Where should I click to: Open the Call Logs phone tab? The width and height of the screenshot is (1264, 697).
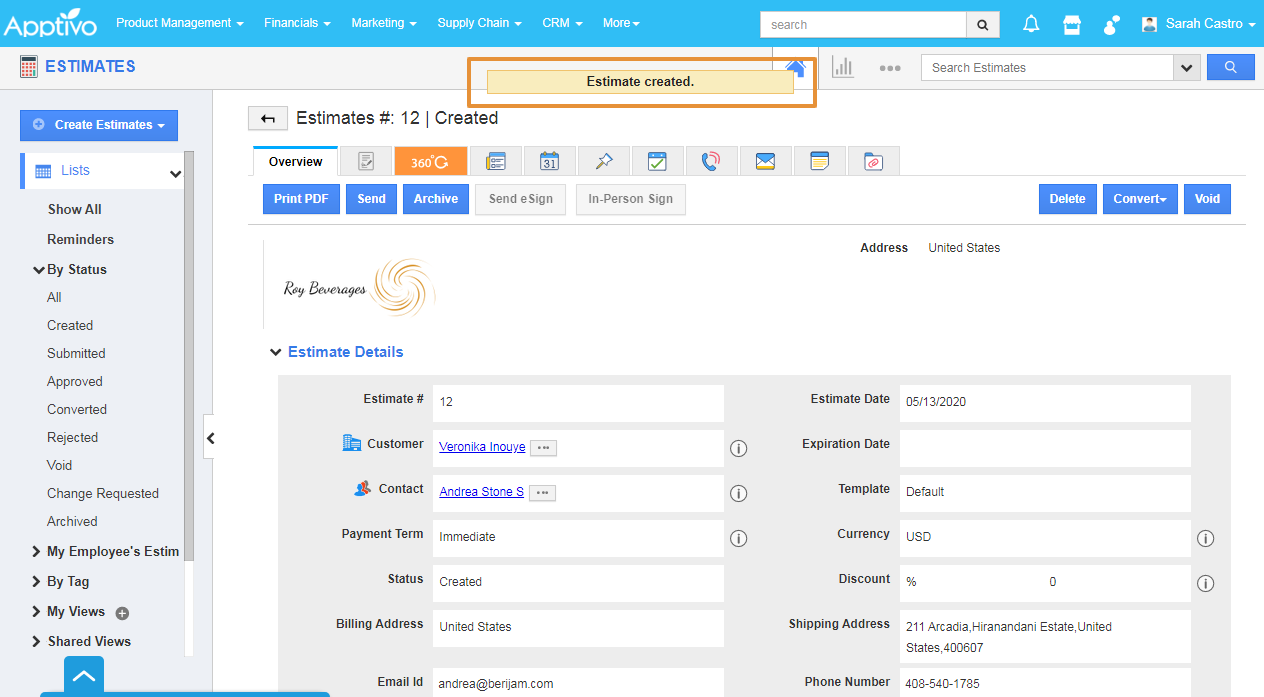click(x=711, y=161)
